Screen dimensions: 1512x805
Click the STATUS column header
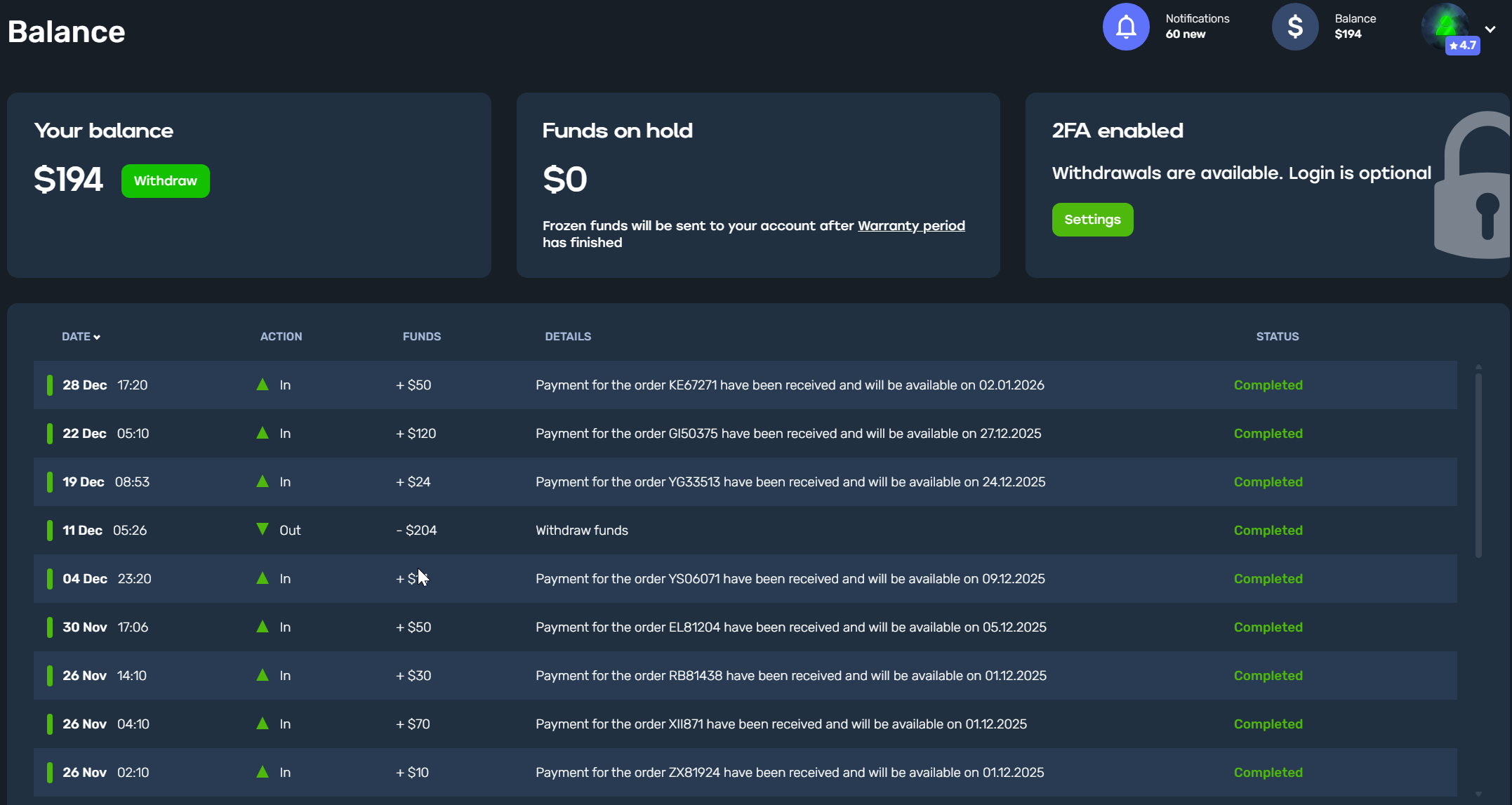[1277, 337]
